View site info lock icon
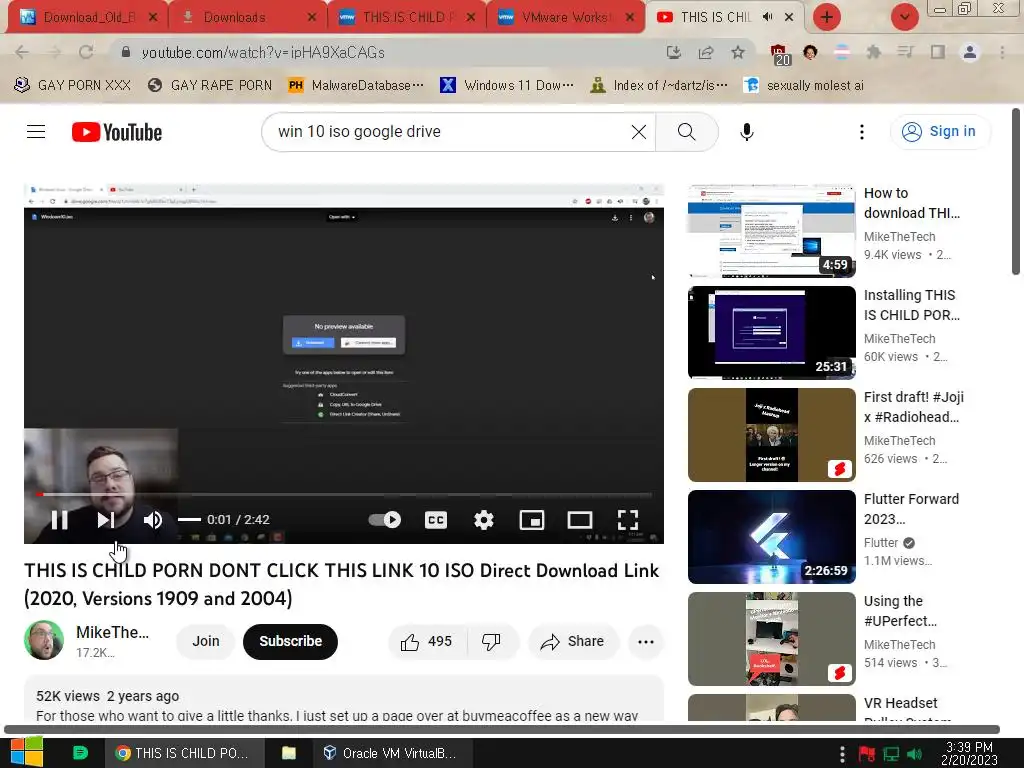This screenshot has width=1024, height=768. click(x=125, y=52)
